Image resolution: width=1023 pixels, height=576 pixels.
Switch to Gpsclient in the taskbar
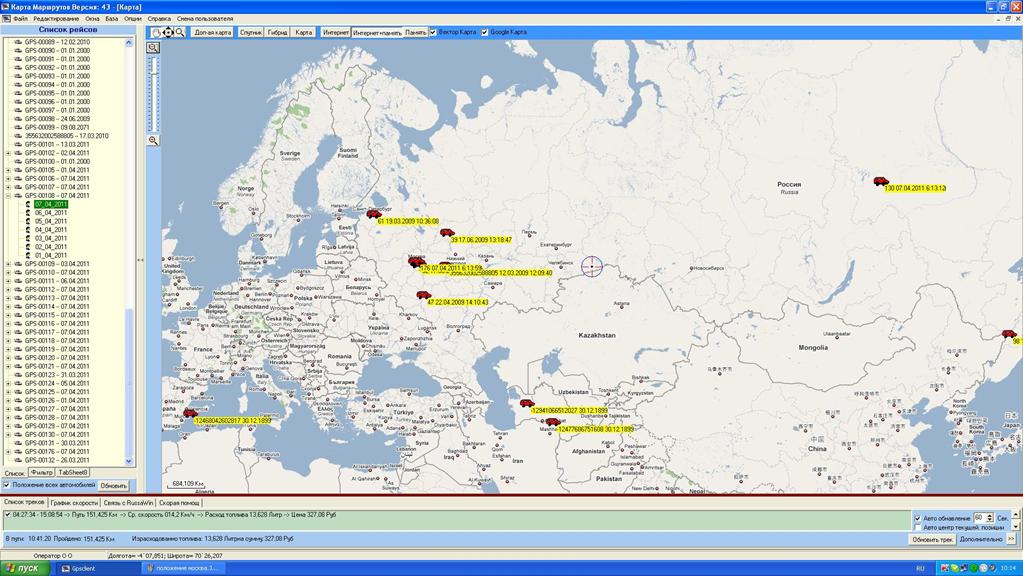[97, 568]
